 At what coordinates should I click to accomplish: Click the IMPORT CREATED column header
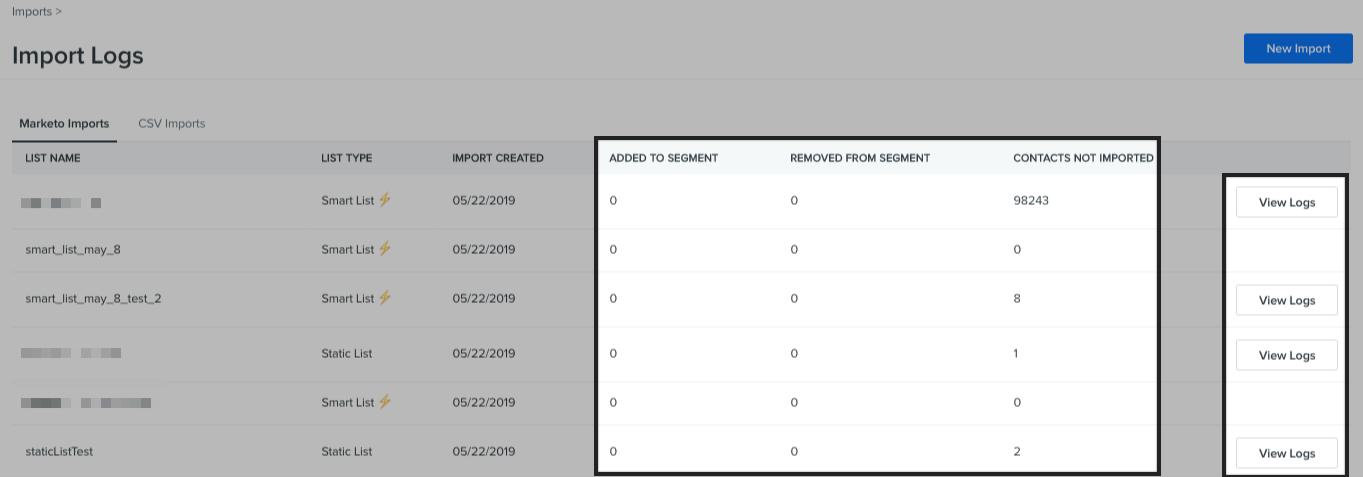point(498,158)
